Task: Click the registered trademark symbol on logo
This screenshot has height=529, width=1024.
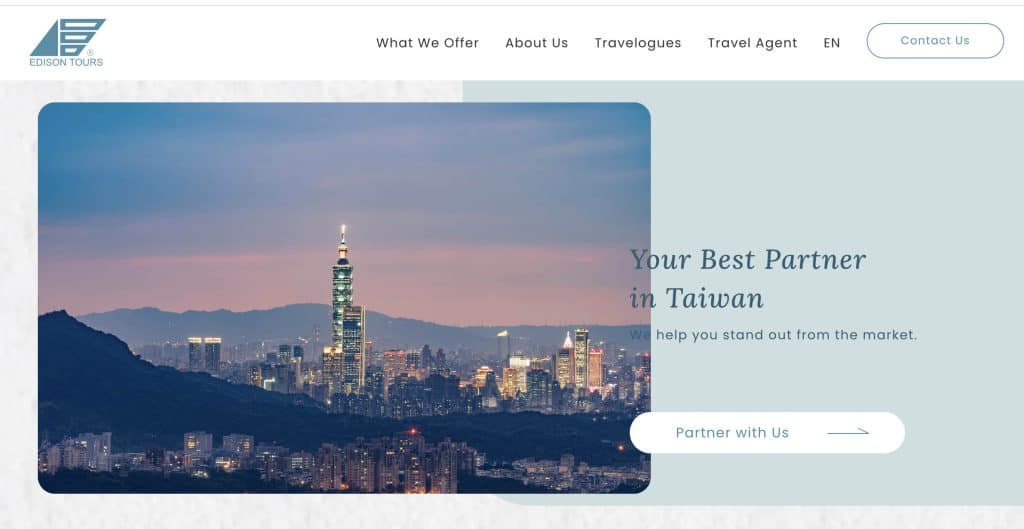Action: click(x=89, y=52)
